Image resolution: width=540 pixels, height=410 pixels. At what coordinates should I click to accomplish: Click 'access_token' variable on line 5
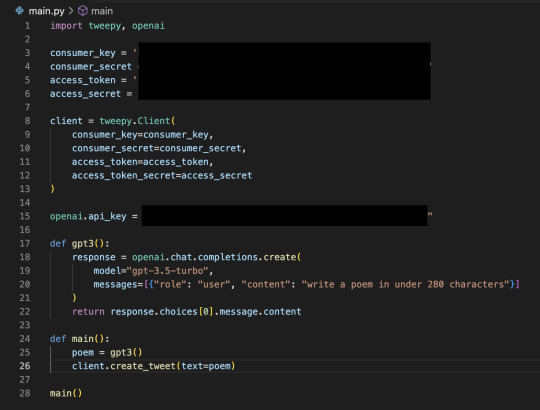83,80
